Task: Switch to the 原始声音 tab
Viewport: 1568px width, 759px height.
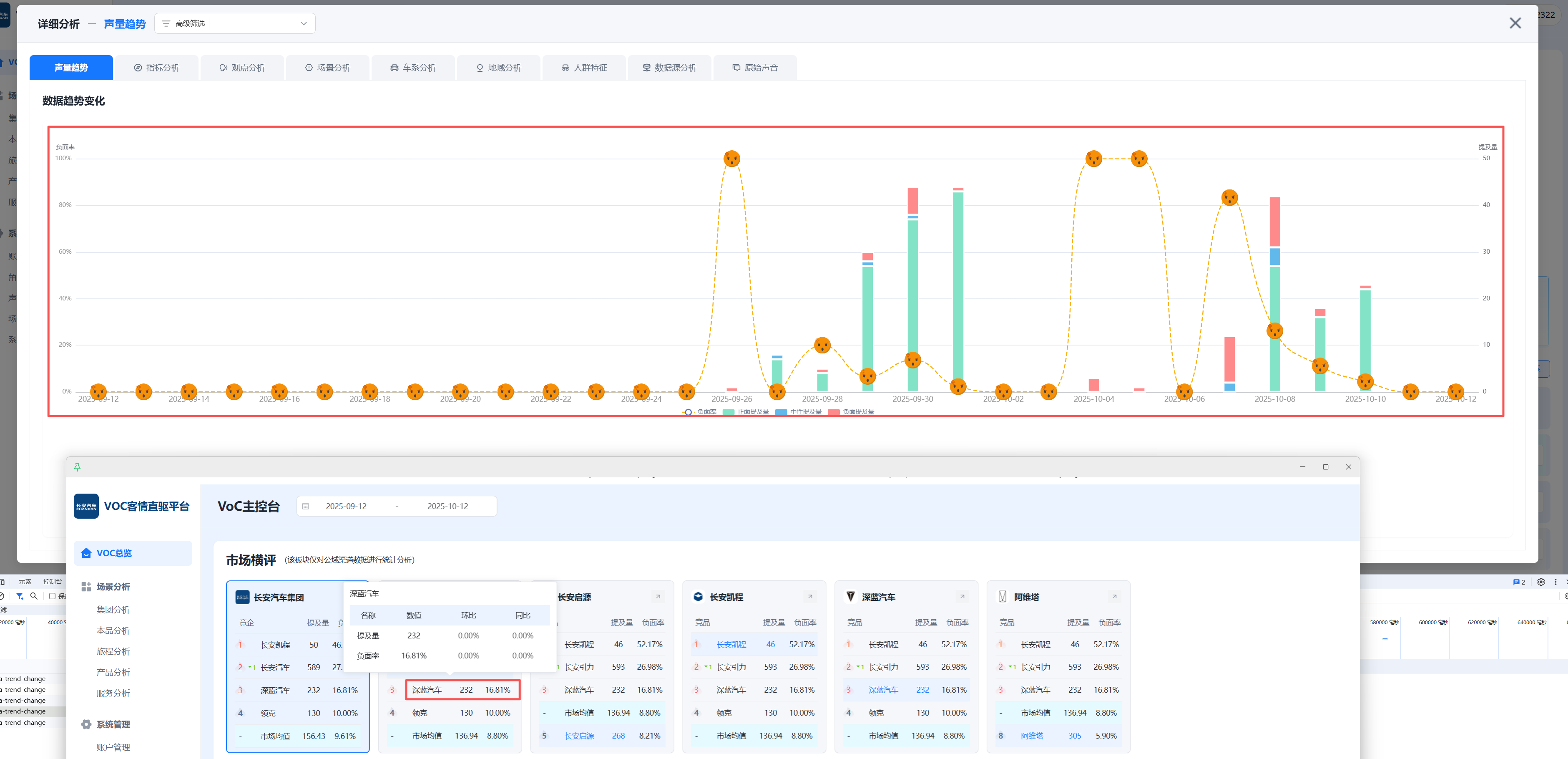Action: pyautogui.click(x=755, y=68)
